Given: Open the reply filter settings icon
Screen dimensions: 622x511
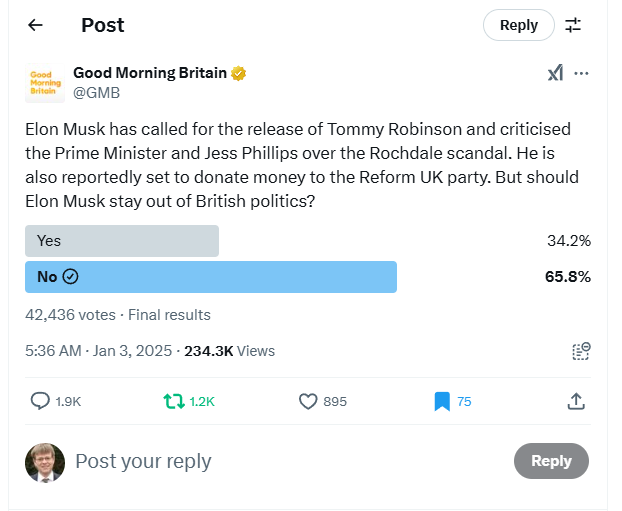Looking at the screenshot, I should pos(573,25).
